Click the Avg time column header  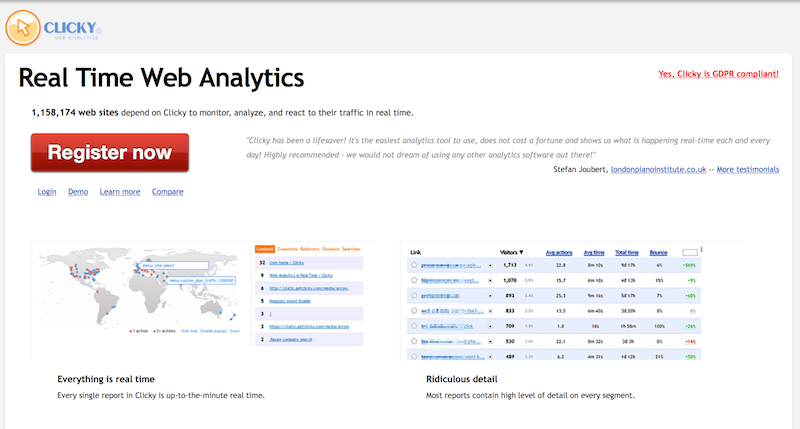(x=594, y=253)
